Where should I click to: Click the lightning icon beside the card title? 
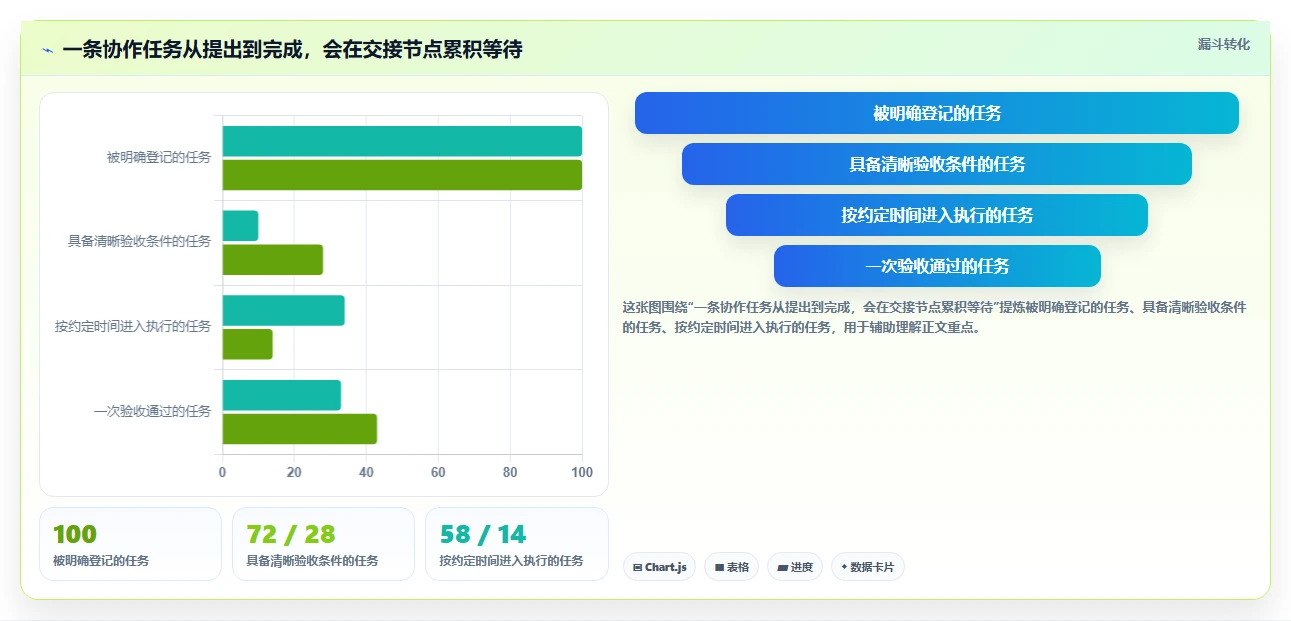tap(47, 50)
